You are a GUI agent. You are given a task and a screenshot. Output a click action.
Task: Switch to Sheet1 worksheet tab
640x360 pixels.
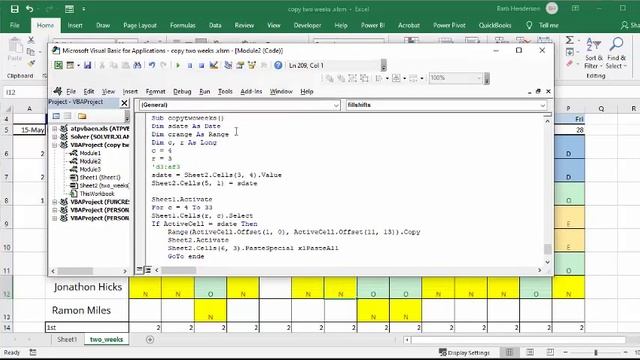[x=67, y=340]
